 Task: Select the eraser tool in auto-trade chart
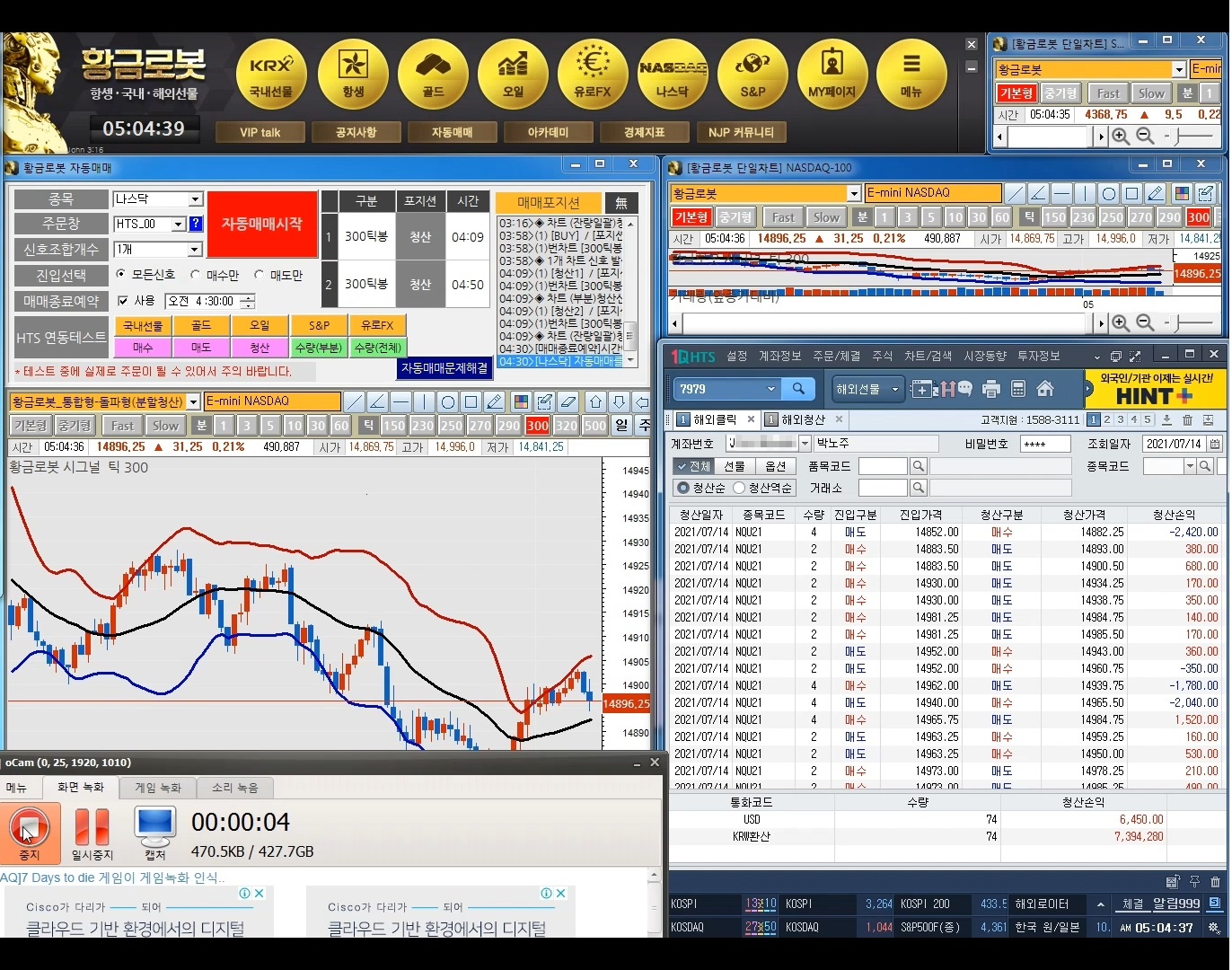(568, 401)
